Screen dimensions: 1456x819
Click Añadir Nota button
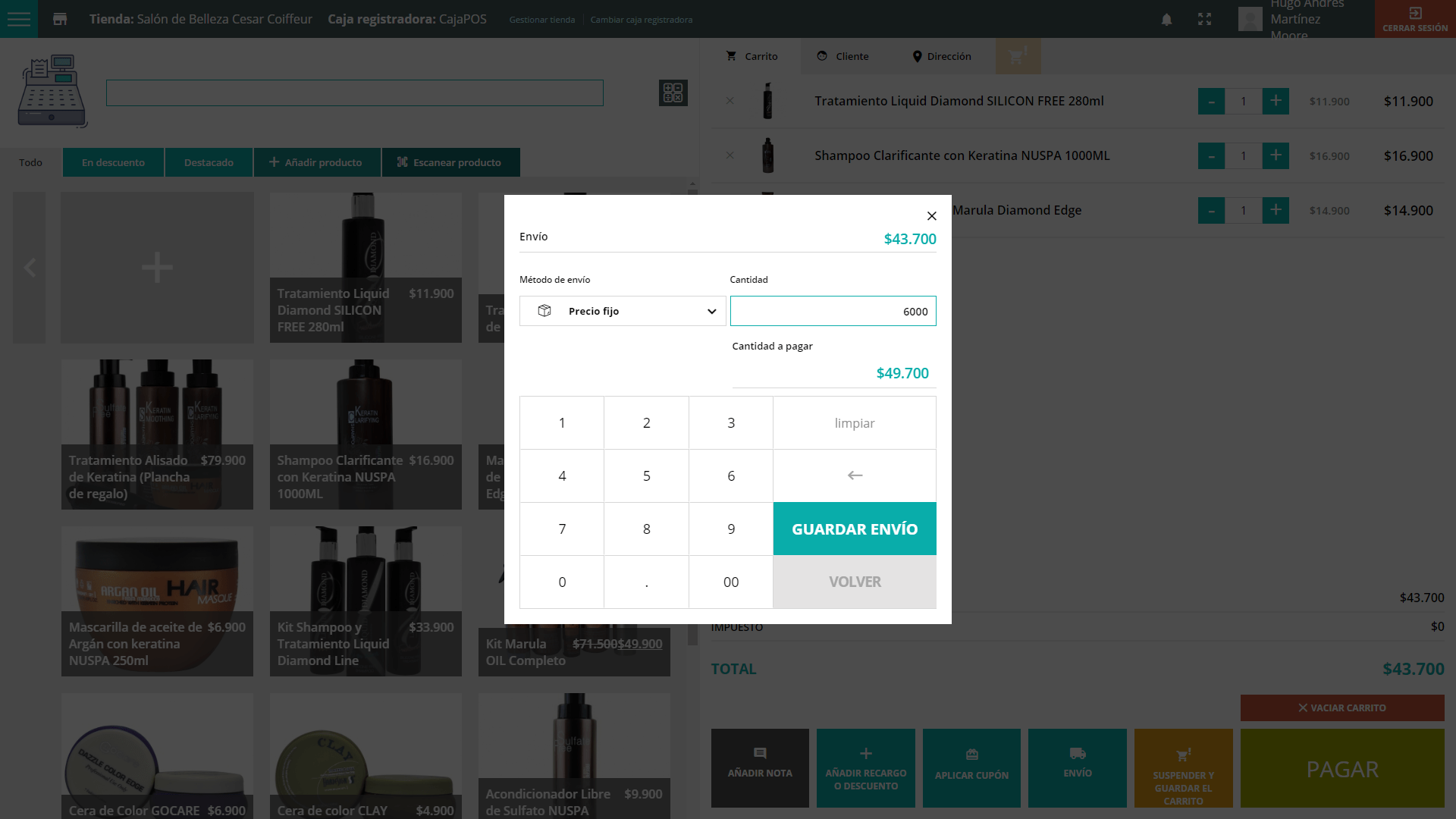(x=760, y=768)
